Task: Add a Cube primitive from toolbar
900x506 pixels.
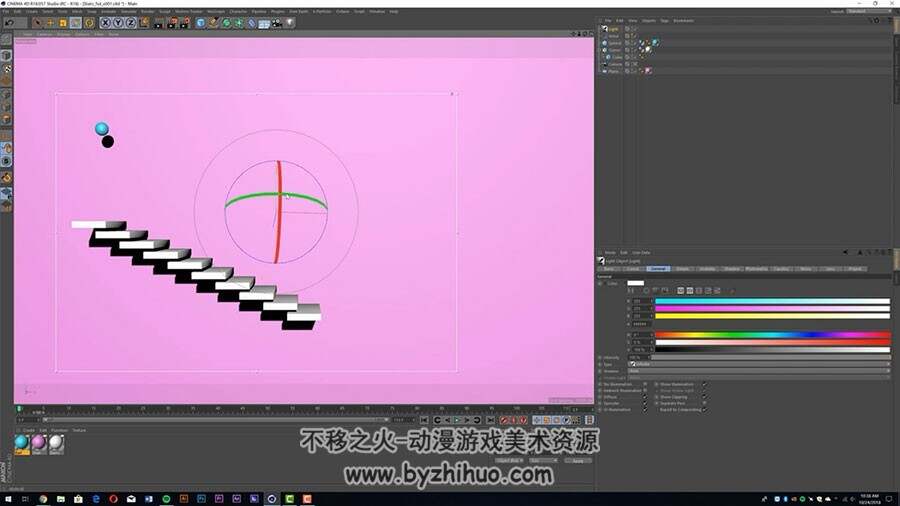Action: [201, 23]
